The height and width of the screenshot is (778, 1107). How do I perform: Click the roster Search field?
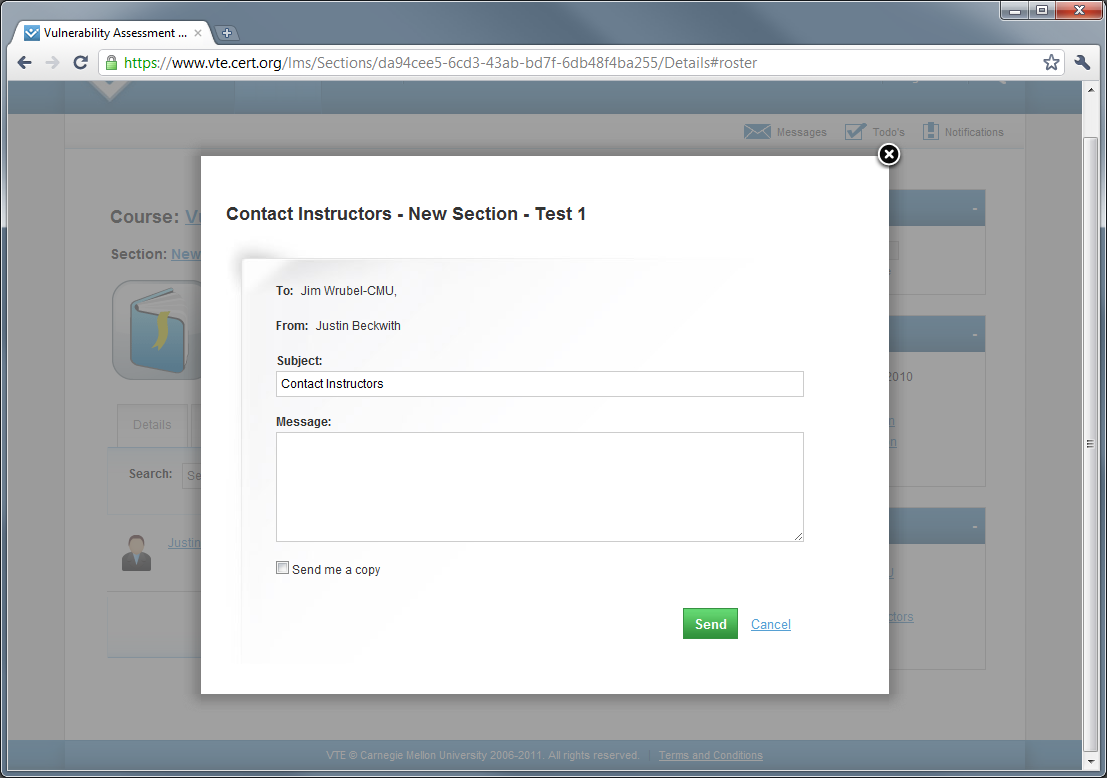click(x=191, y=476)
